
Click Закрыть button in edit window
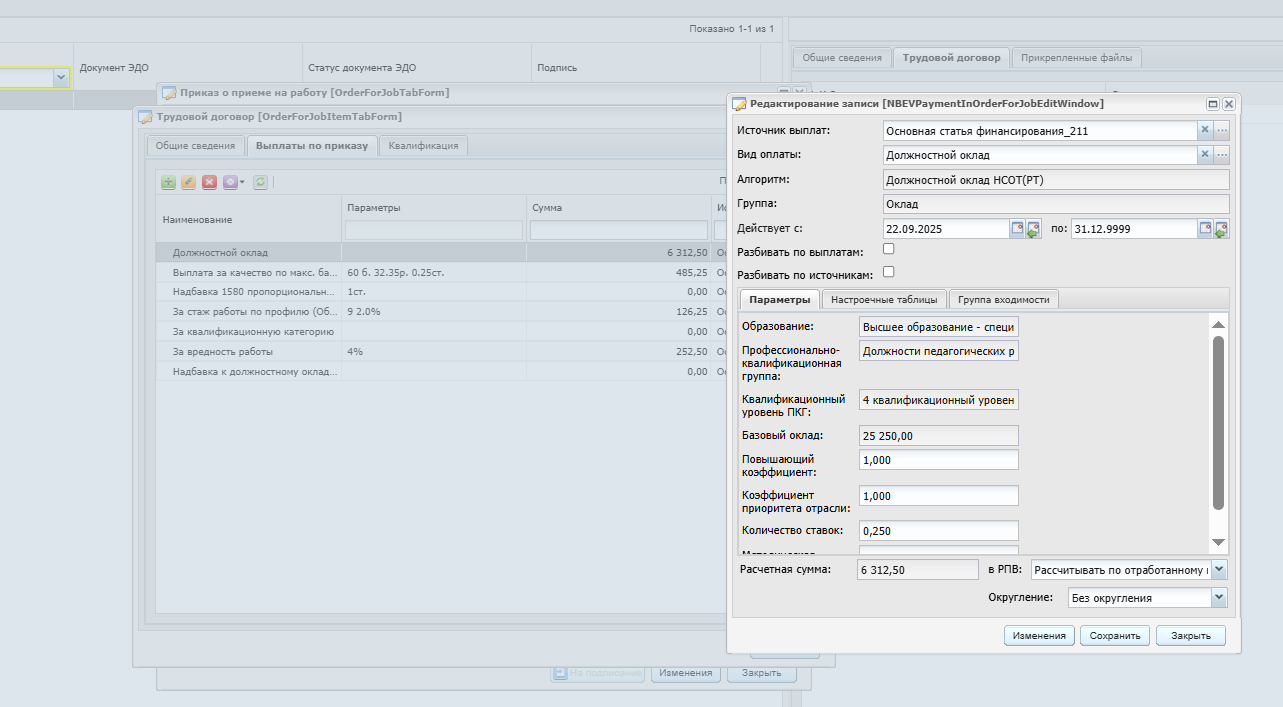pos(1191,636)
